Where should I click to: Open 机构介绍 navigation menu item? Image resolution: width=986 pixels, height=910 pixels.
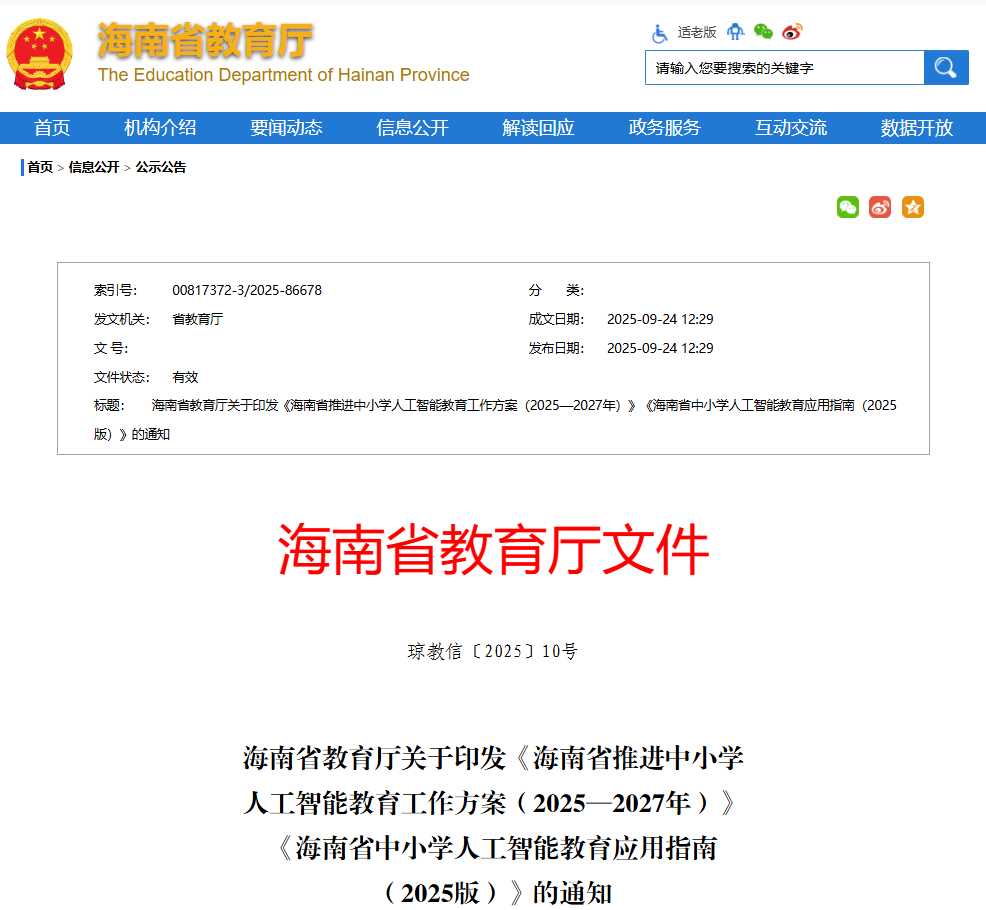160,128
